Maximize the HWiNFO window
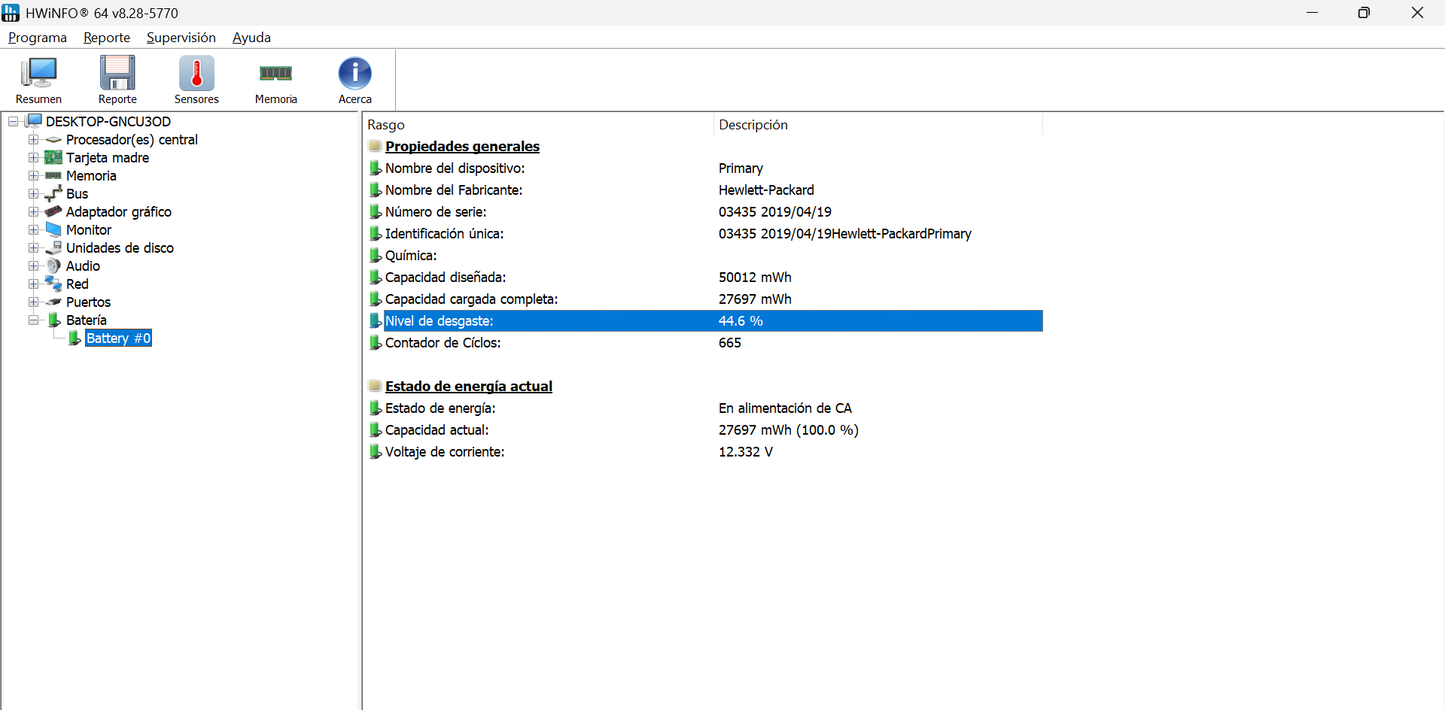 click(x=1364, y=13)
